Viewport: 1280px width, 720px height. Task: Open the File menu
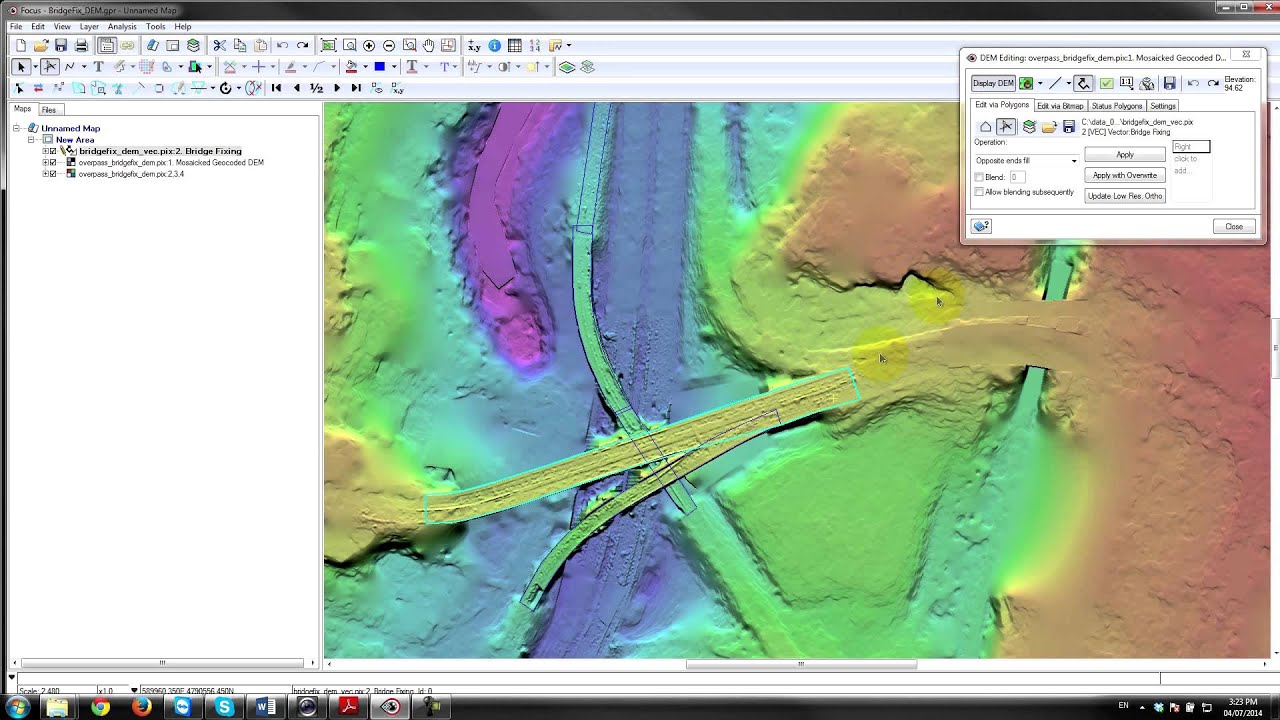pos(16,26)
